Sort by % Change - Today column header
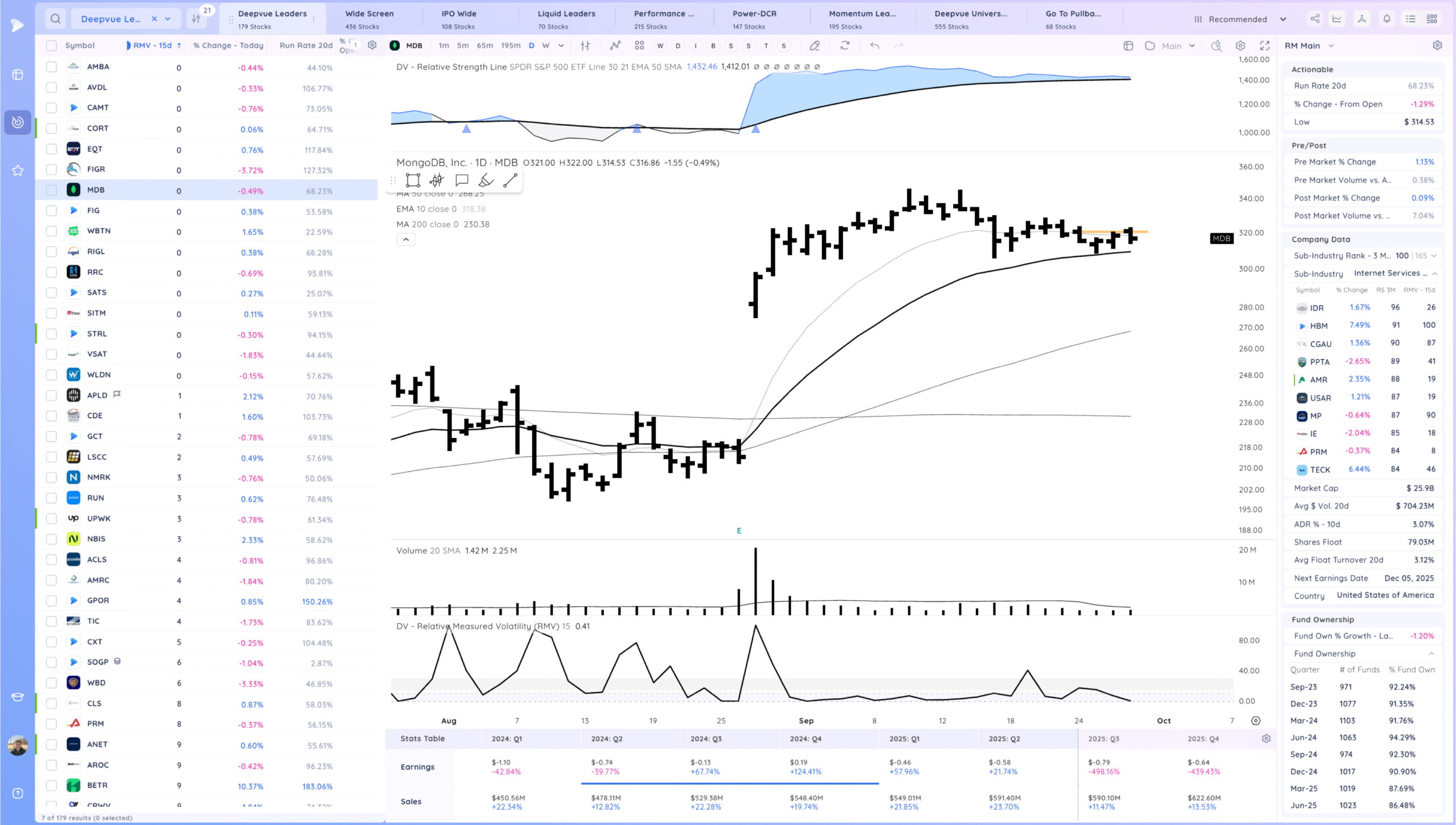This screenshot has height=825, width=1456. pos(228,46)
